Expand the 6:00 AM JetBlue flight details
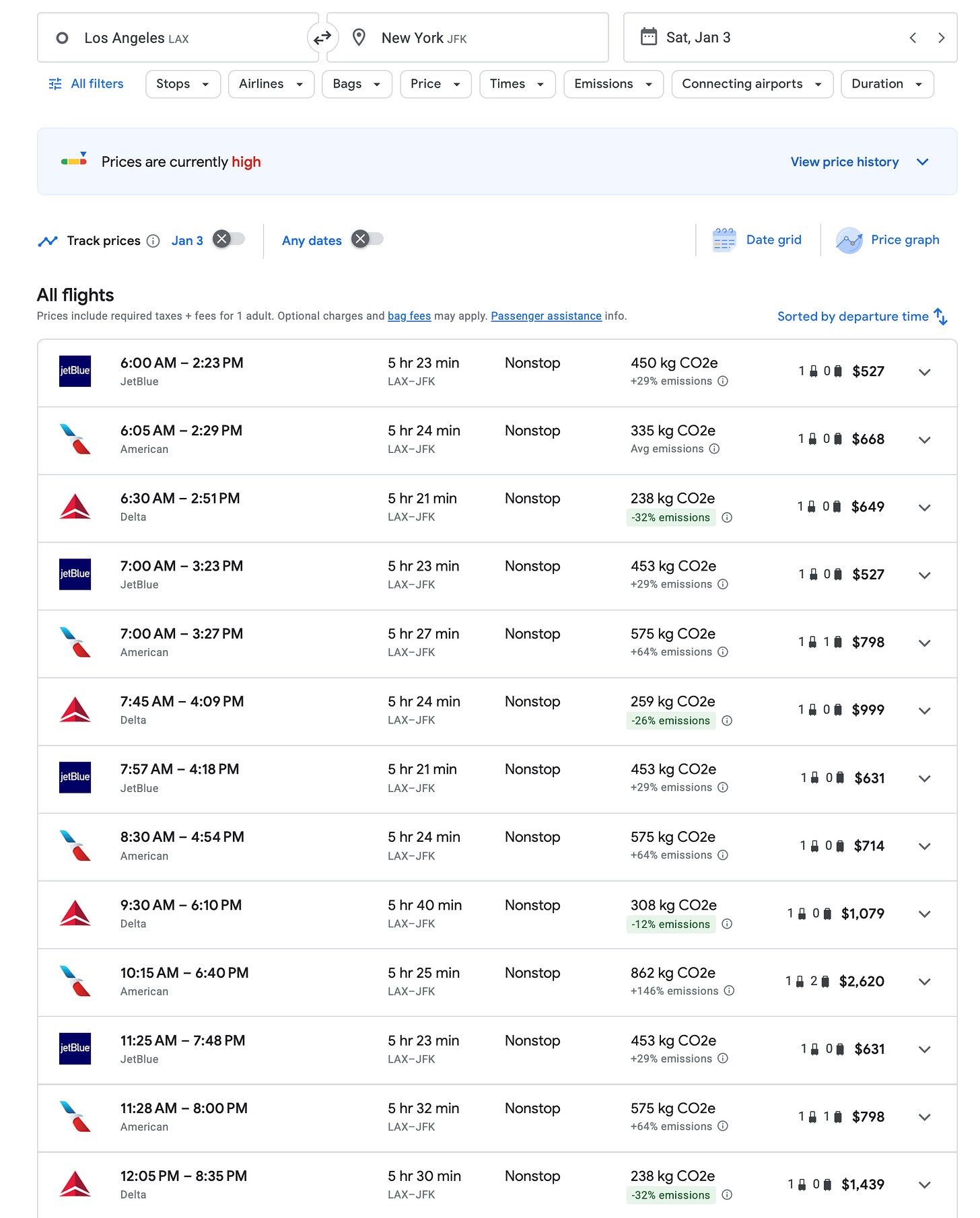 (x=924, y=372)
